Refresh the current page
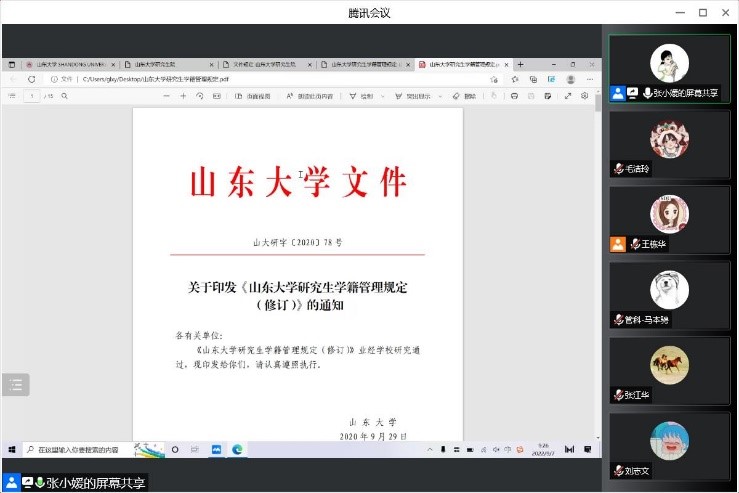This screenshot has height=493, width=739. (x=32, y=79)
